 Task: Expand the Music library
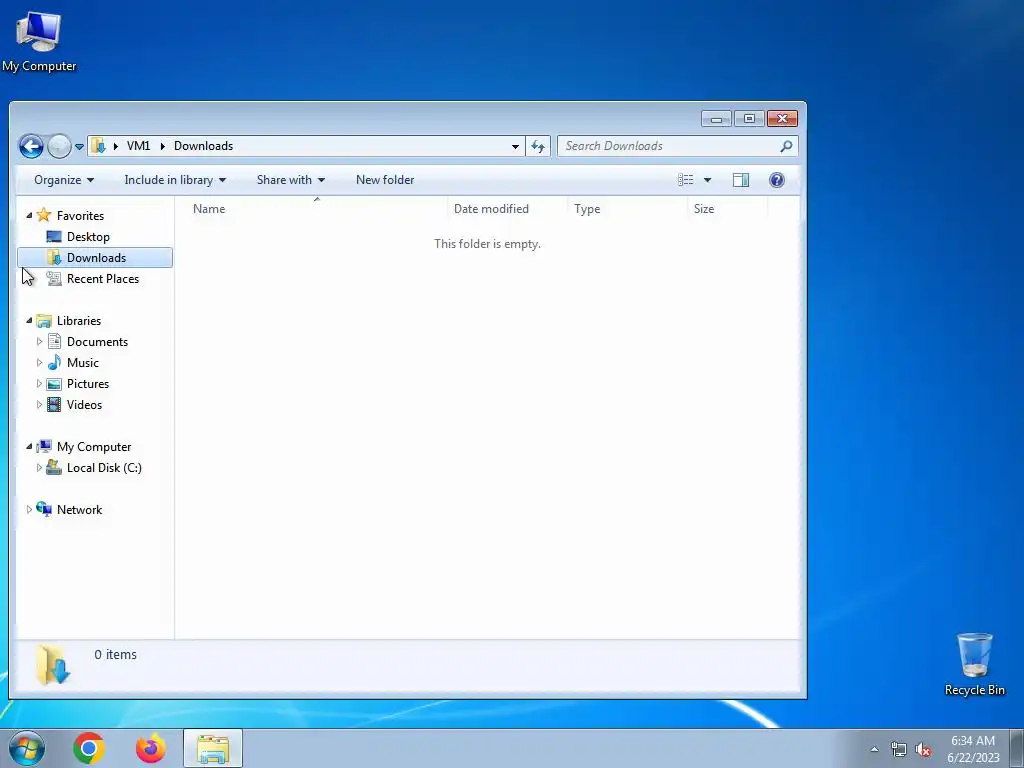(39, 362)
